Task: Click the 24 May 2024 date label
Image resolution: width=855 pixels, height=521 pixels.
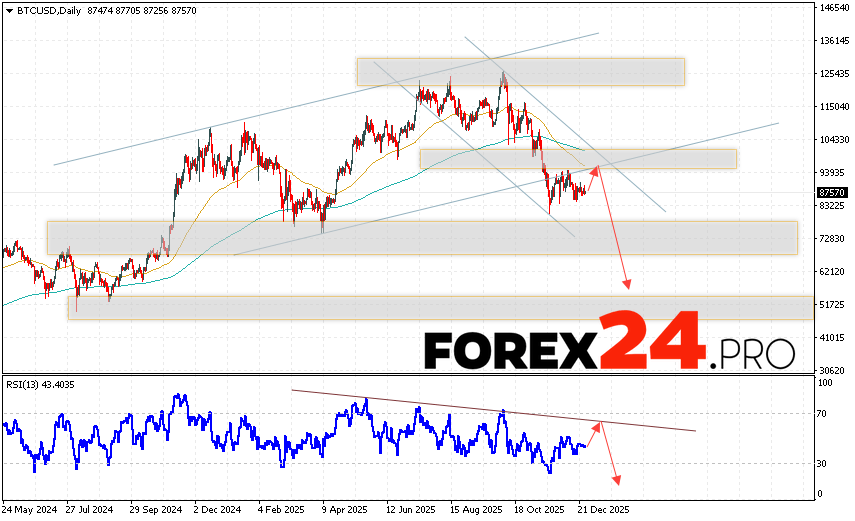Action: click(28, 509)
